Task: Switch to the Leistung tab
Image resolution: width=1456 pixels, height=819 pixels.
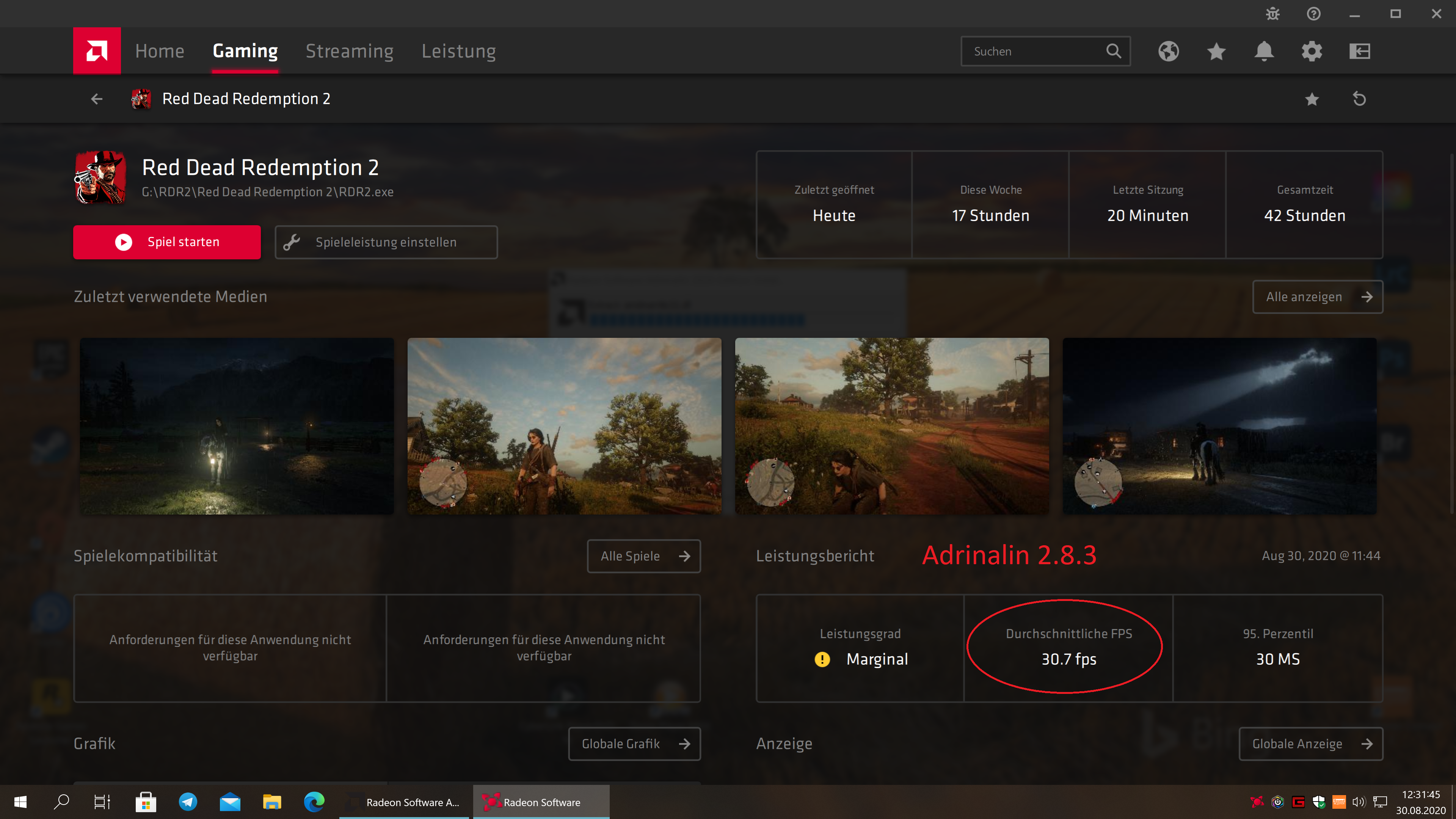Action: click(x=459, y=51)
